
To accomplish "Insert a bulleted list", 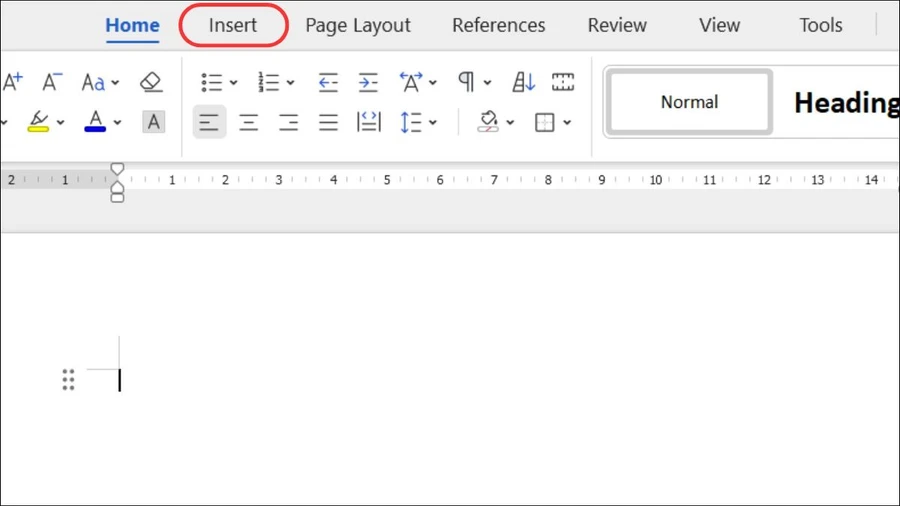I will [x=212, y=82].
